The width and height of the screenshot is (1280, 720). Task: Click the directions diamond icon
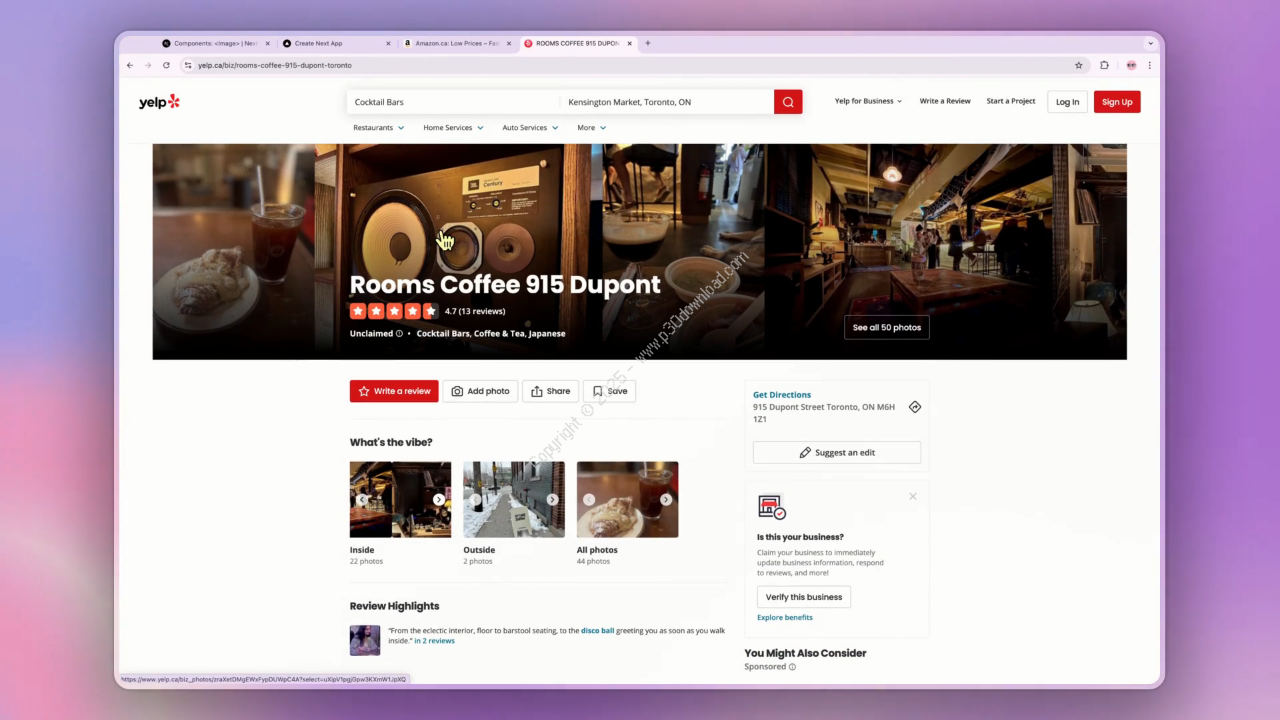[x=914, y=407]
